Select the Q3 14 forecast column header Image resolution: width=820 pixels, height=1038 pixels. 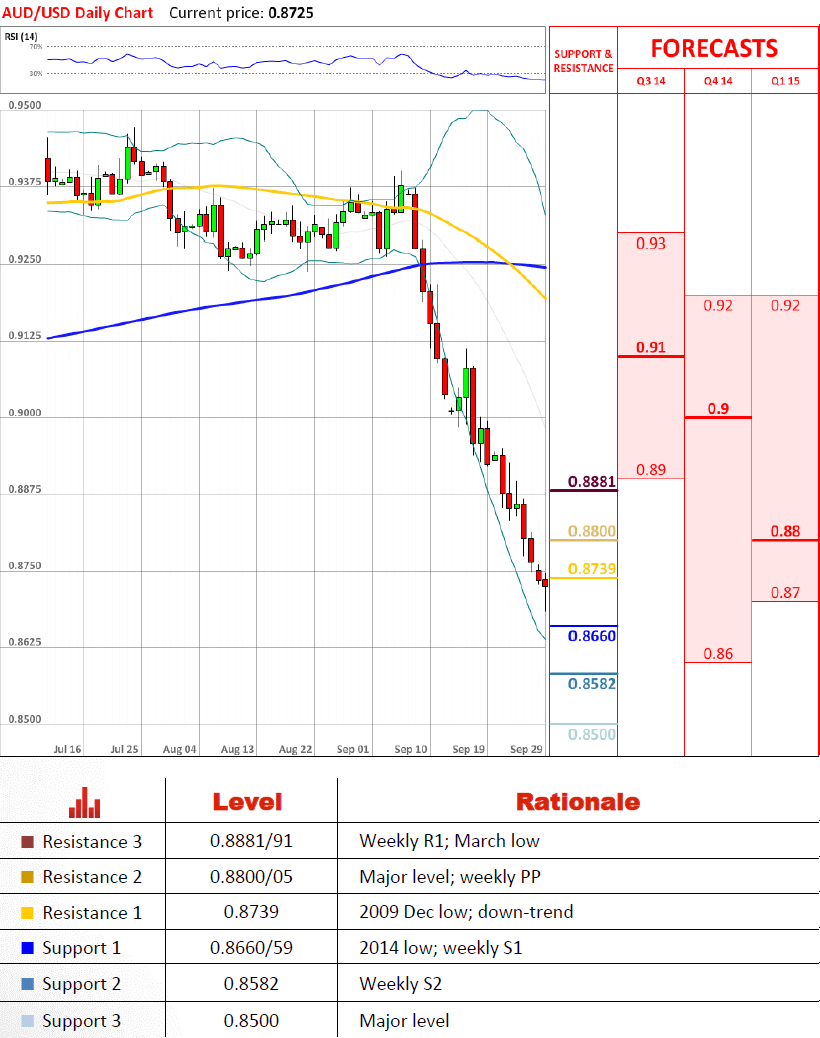pyautogui.click(x=651, y=81)
